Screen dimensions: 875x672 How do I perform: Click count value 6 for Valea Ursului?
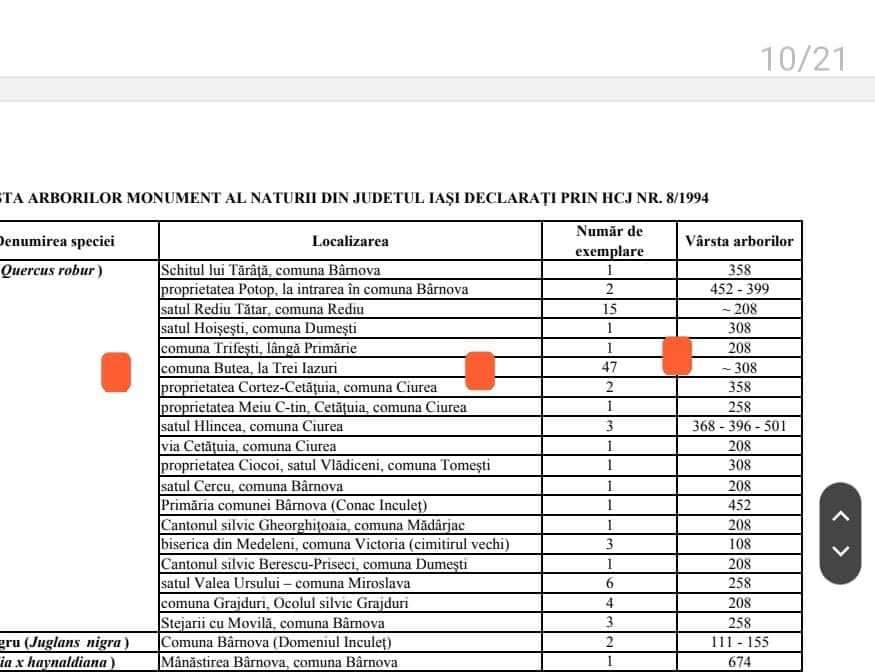[609, 583]
